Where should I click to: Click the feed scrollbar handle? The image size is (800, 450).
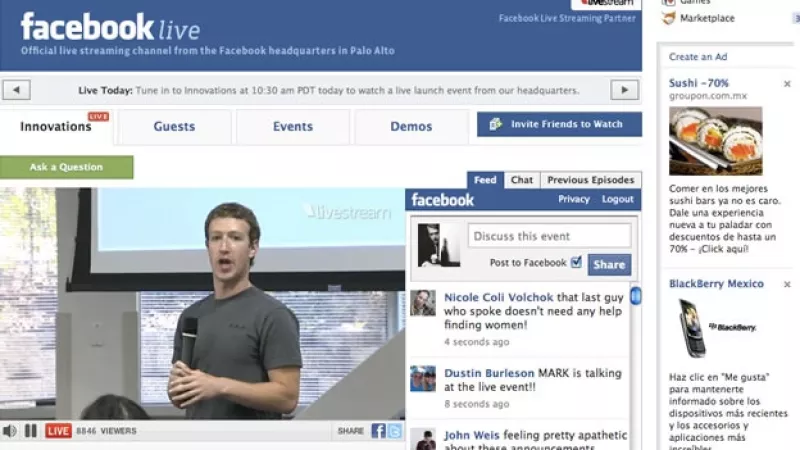(636, 296)
